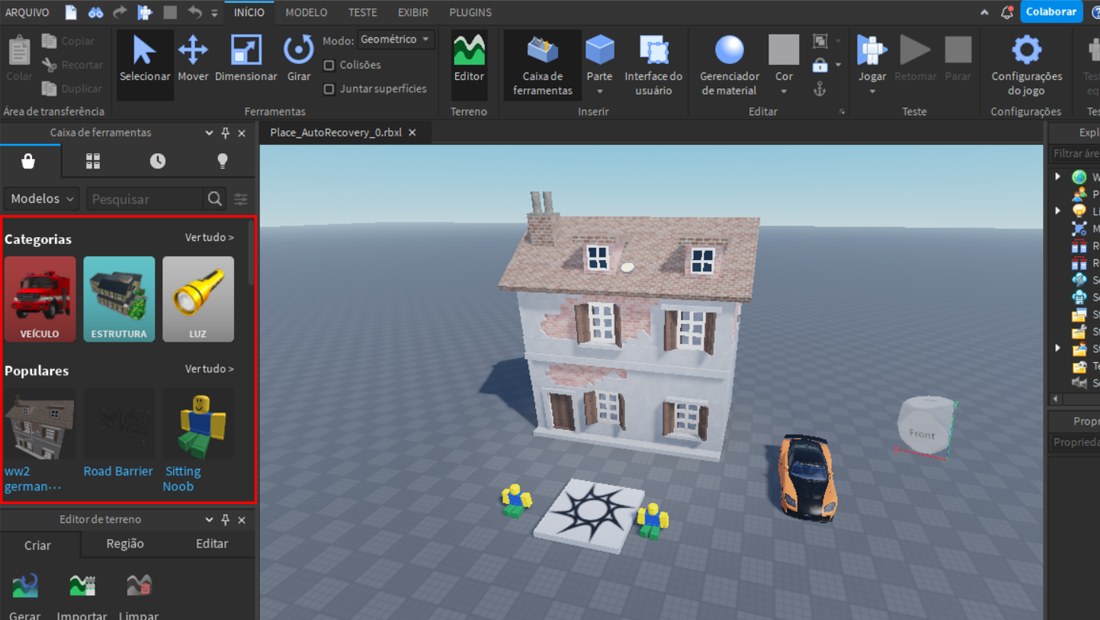Switch to EXIBIR ribbon tab
This screenshot has height=620, width=1100.
point(413,13)
